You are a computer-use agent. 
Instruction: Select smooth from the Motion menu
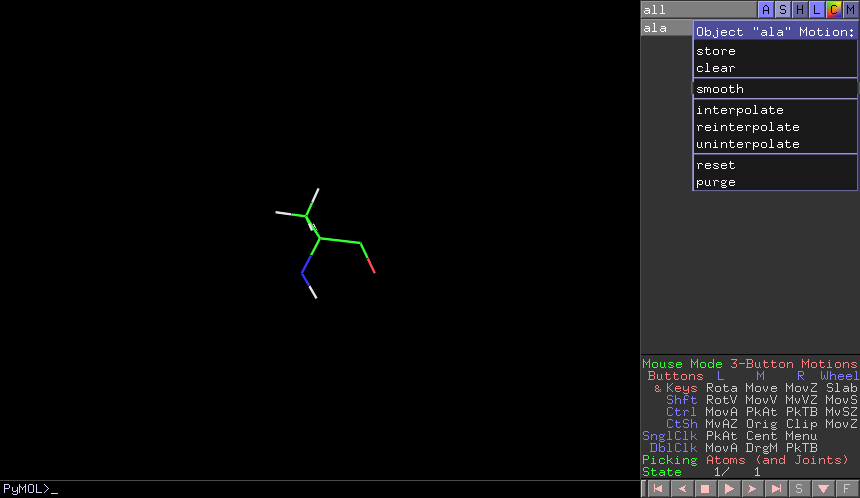[720, 89]
